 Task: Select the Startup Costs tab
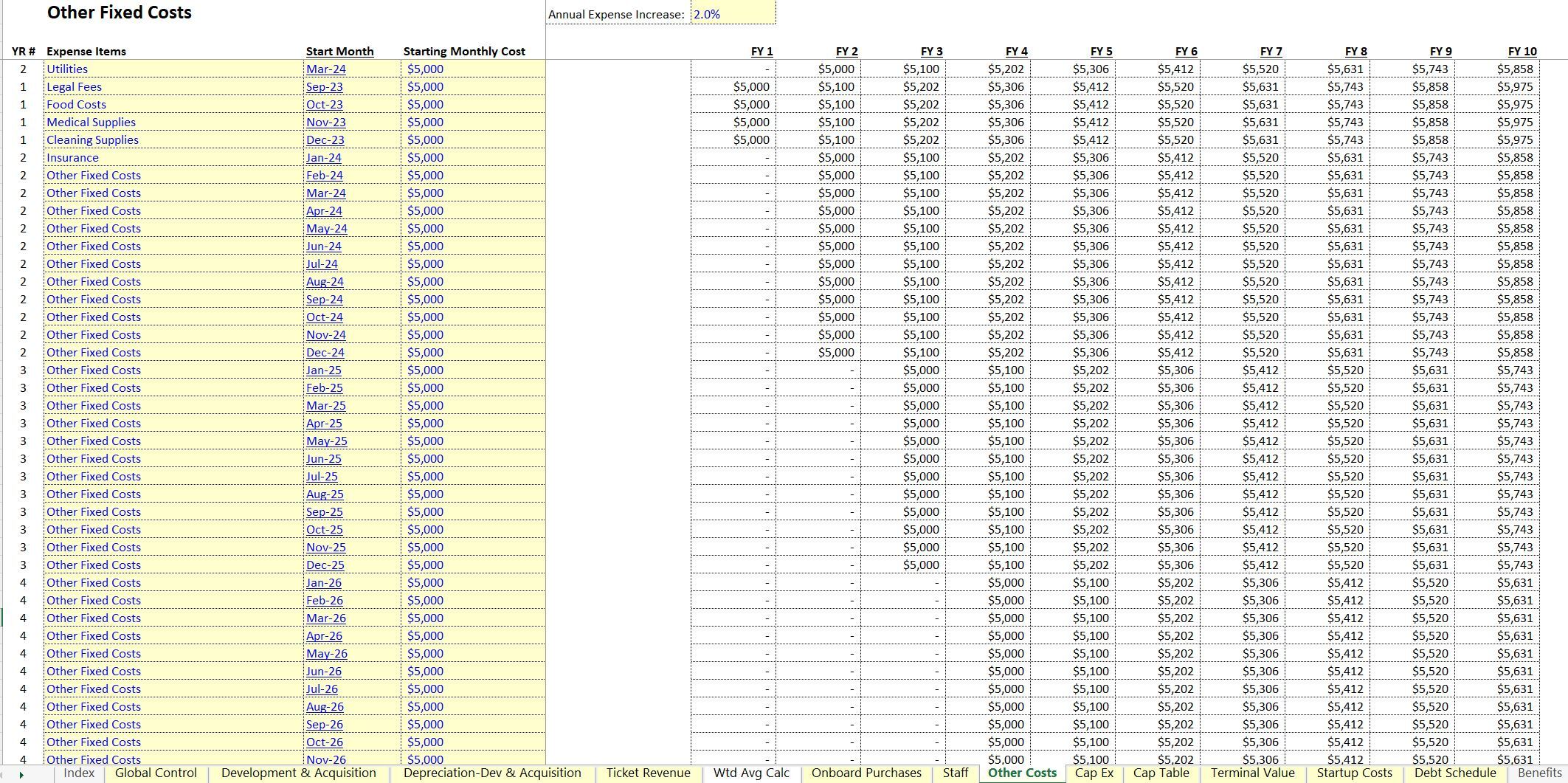click(1355, 773)
